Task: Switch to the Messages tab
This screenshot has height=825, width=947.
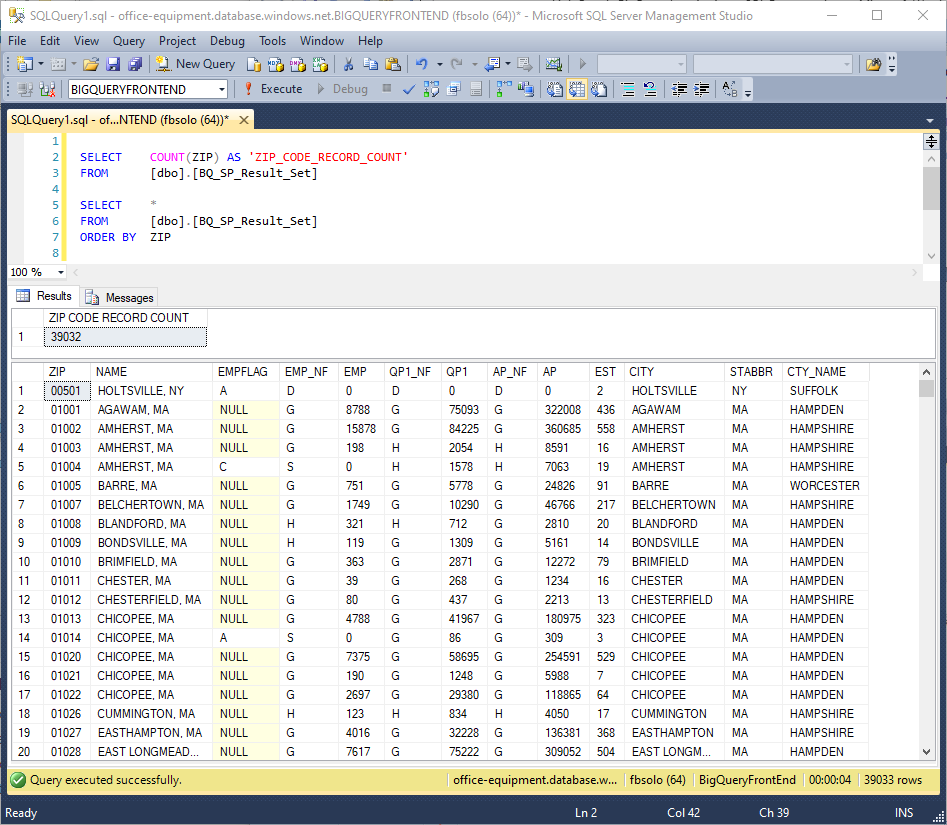Action: click(x=120, y=297)
